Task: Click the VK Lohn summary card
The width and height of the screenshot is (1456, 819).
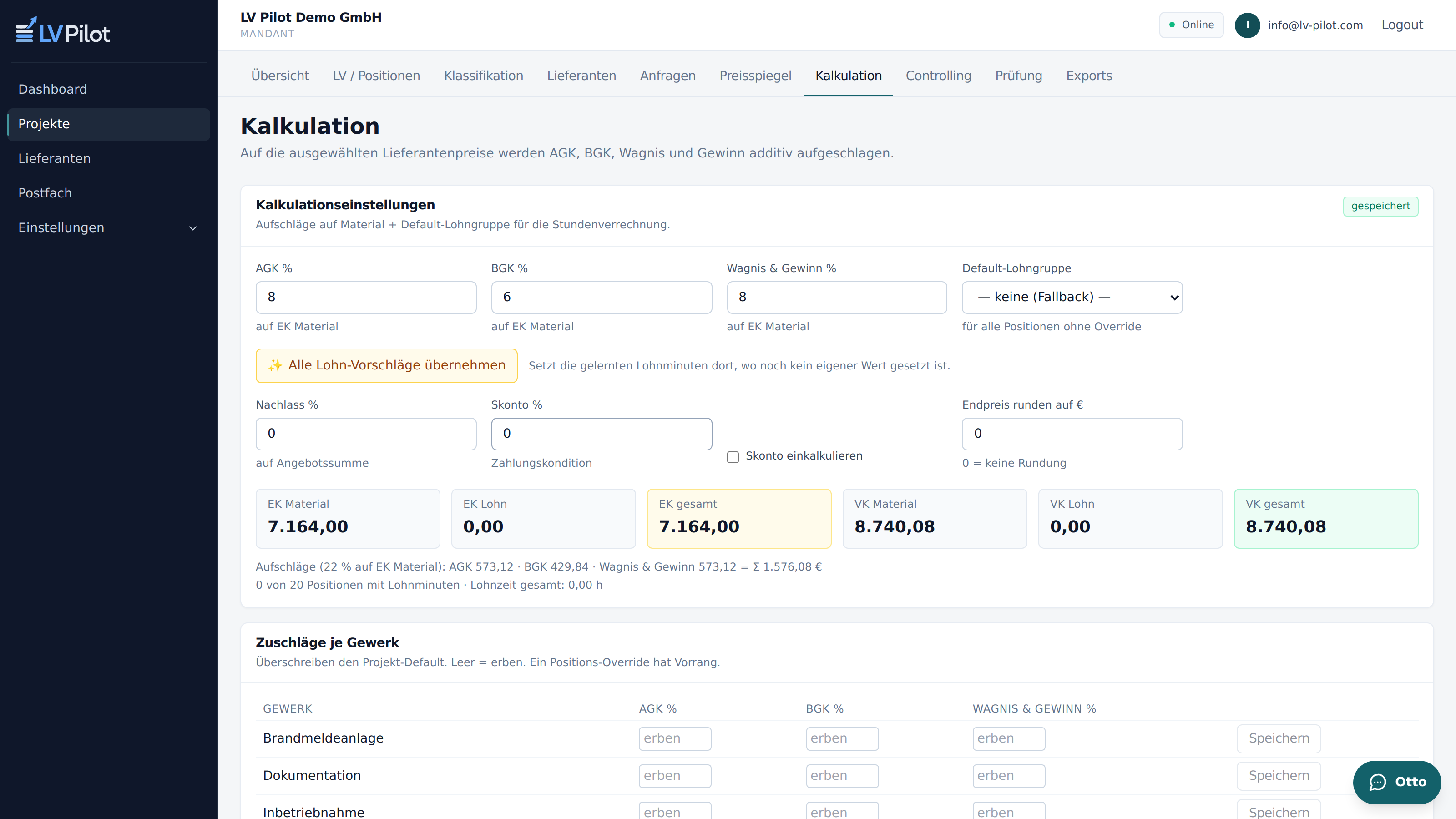Action: tap(1130, 518)
